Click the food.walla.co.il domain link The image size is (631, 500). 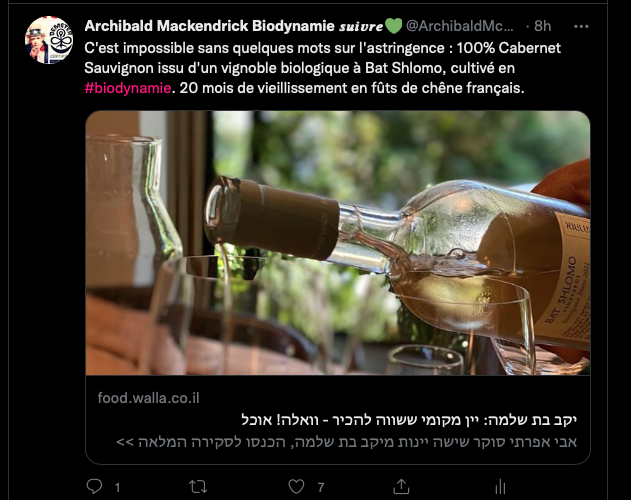click(x=148, y=398)
